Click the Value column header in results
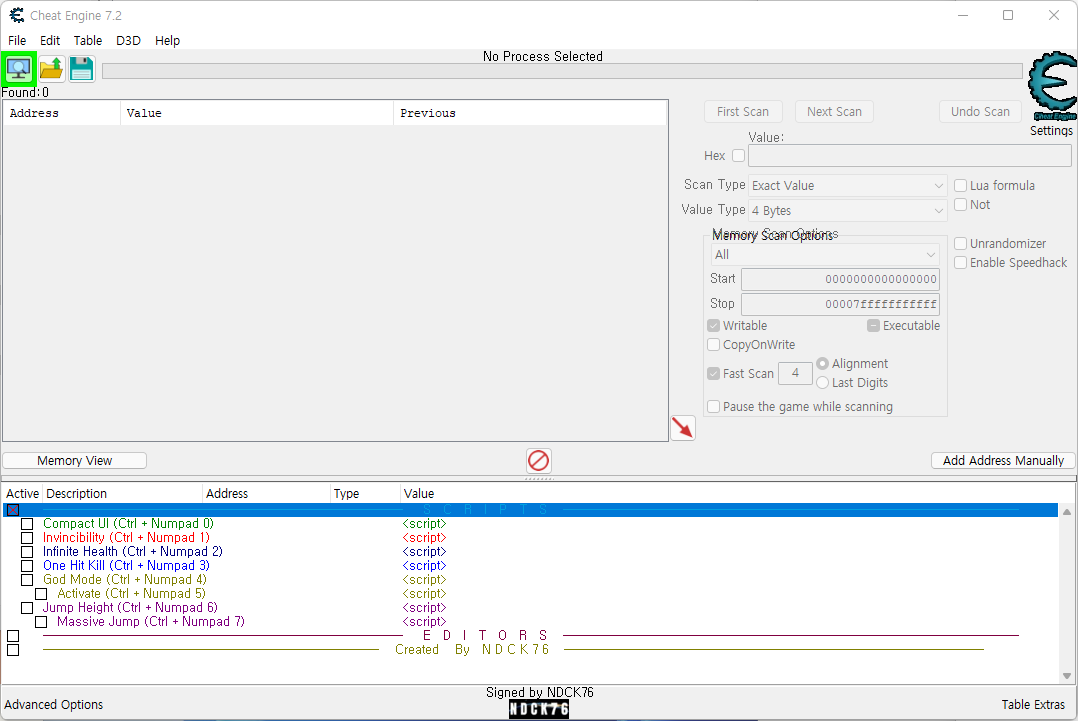The image size is (1078, 721). pos(257,113)
